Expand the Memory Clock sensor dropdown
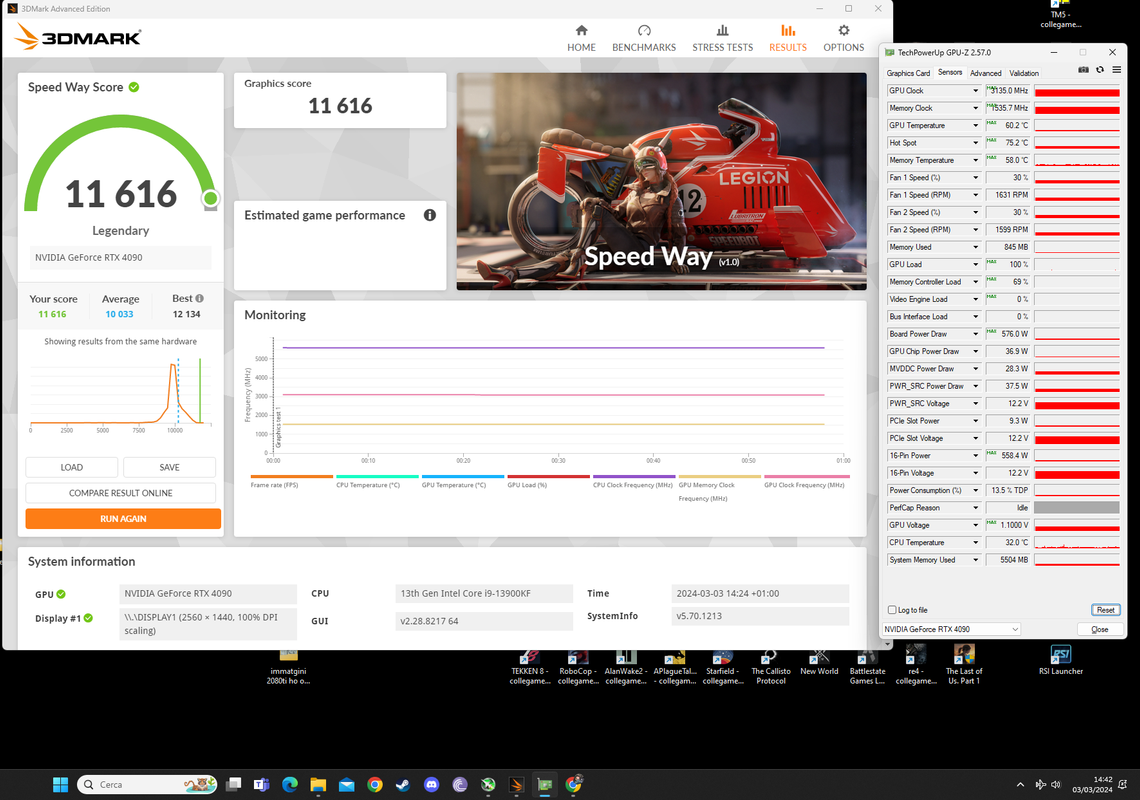The width and height of the screenshot is (1140, 800). point(976,108)
